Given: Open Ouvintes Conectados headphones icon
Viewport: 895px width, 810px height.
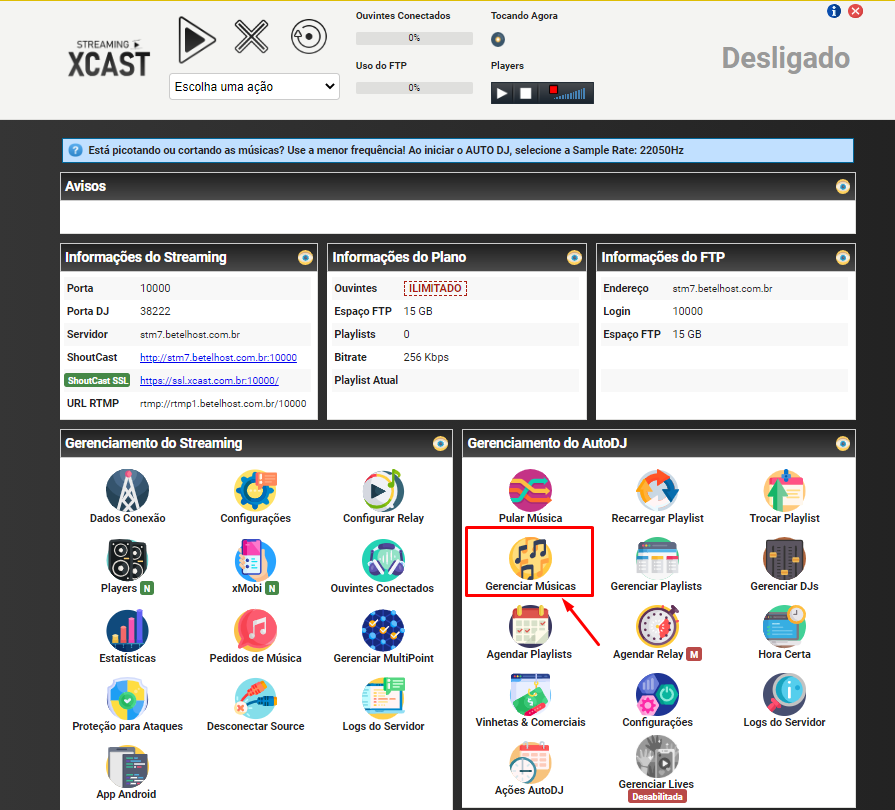Looking at the screenshot, I should coord(382,560).
